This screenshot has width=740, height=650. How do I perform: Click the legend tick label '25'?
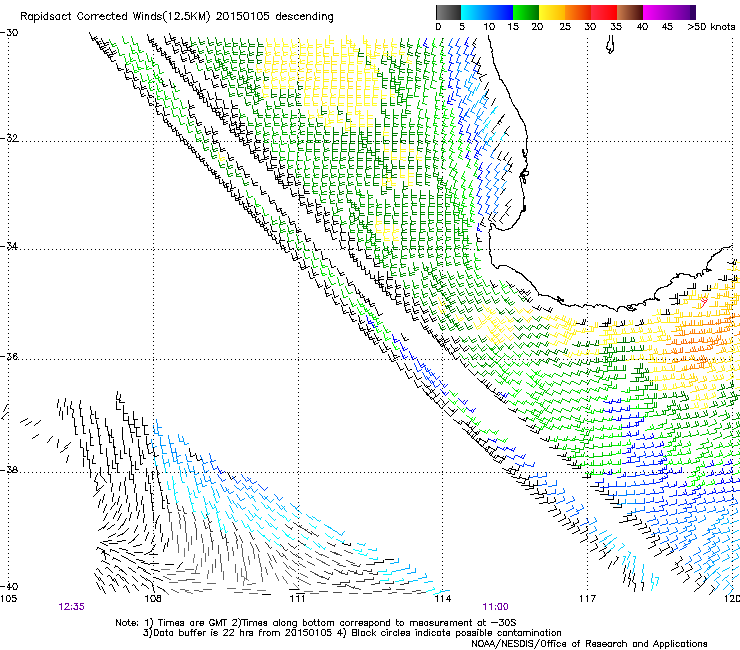pyautogui.click(x=565, y=27)
